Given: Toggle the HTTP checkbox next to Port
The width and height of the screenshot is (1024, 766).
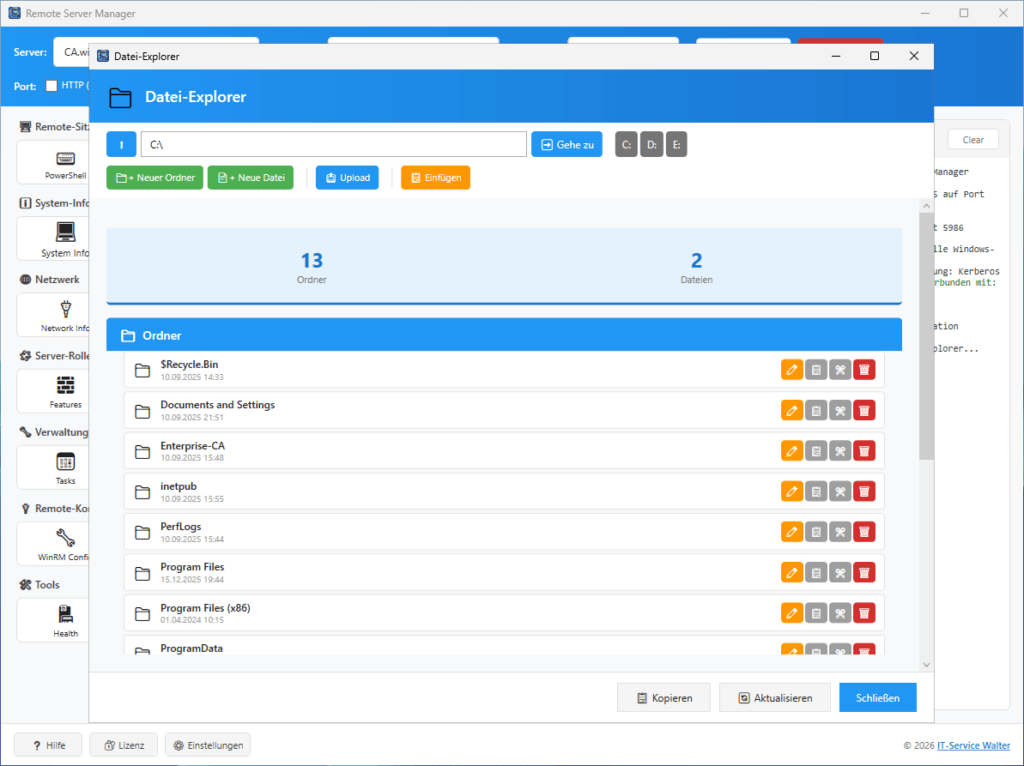Looking at the screenshot, I should (x=50, y=85).
